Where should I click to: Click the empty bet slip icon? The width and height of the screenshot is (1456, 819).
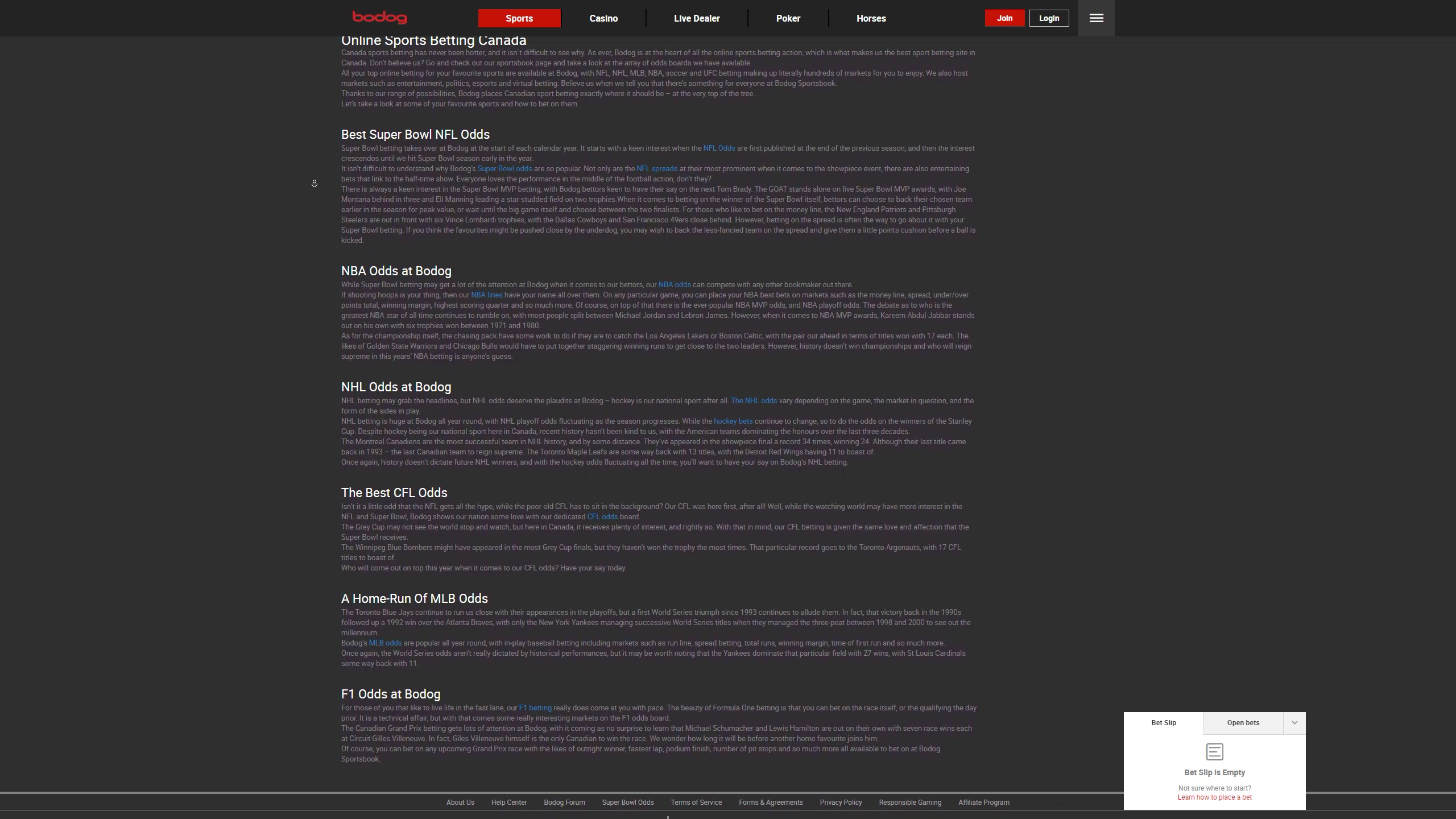[1214, 752]
